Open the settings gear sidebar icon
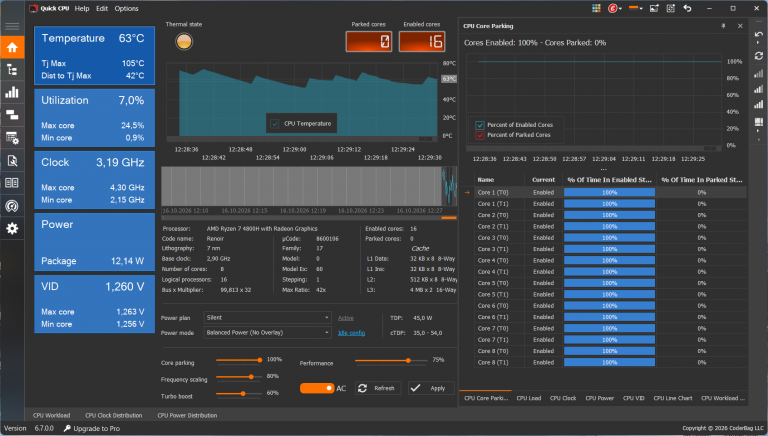Viewport: 768px width, 436px height. (12, 228)
